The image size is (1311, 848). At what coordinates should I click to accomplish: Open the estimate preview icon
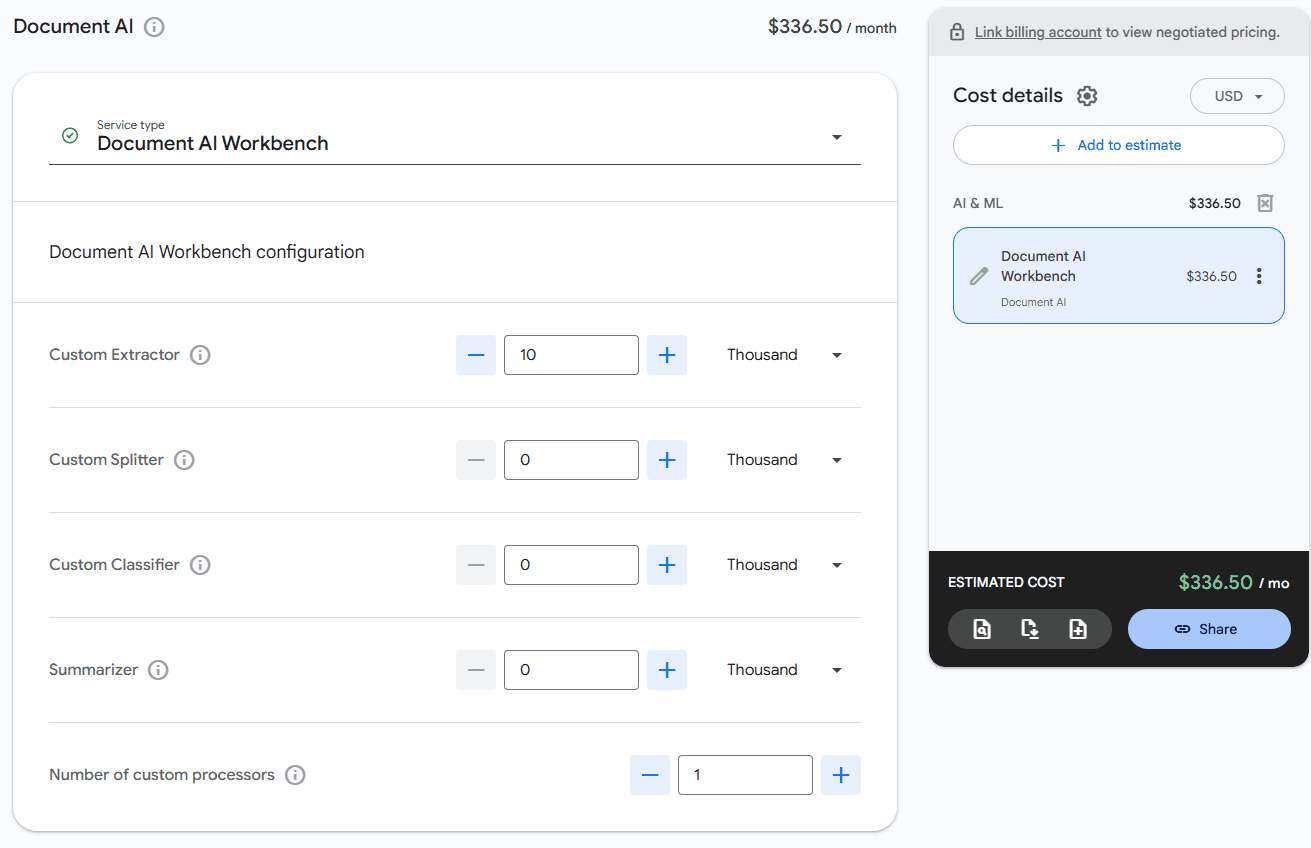[982, 628]
